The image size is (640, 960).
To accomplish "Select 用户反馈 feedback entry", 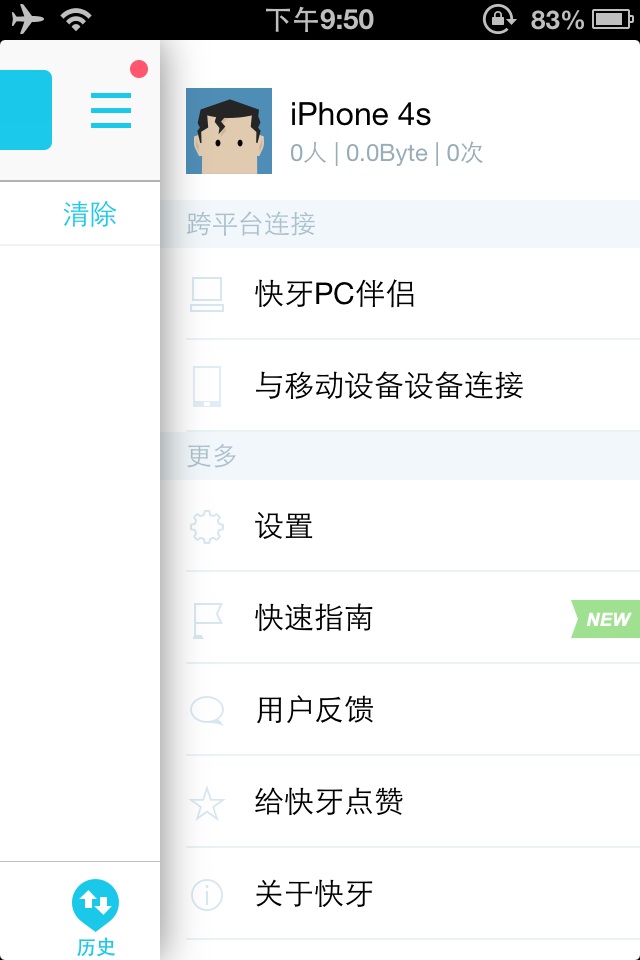I will point(314,710).
